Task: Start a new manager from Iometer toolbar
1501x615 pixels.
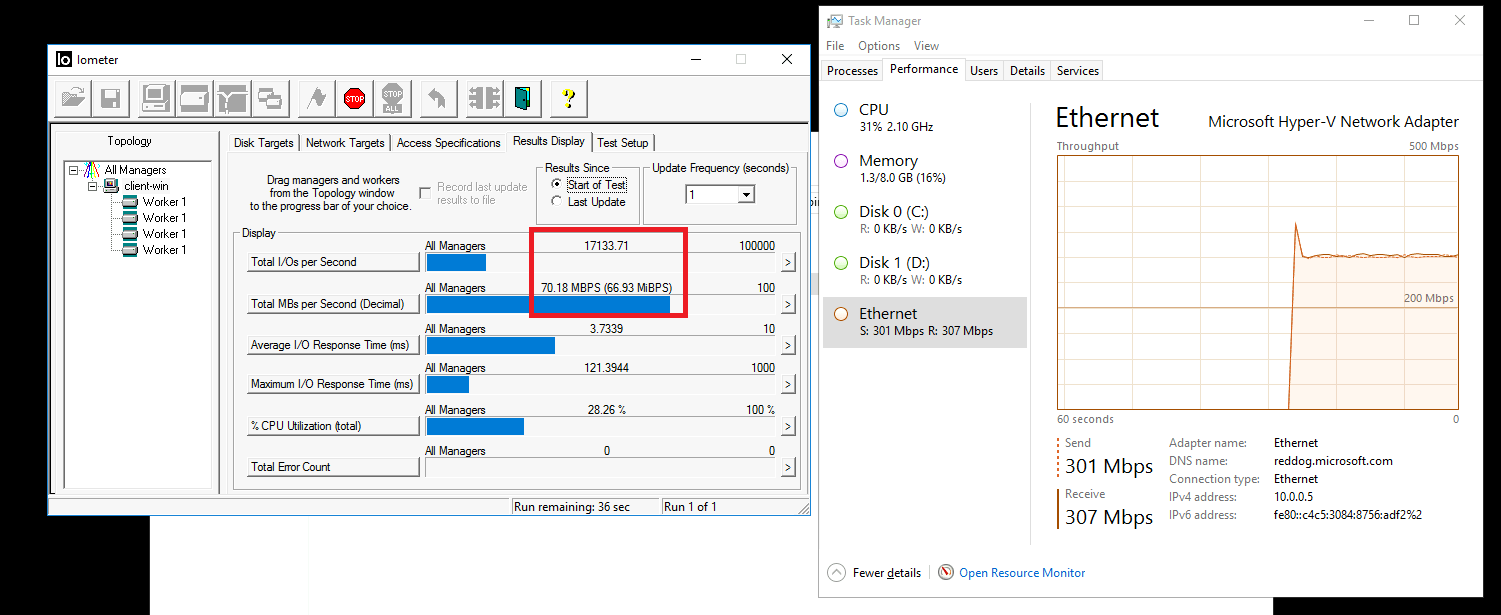Action: tap(156, 98)
